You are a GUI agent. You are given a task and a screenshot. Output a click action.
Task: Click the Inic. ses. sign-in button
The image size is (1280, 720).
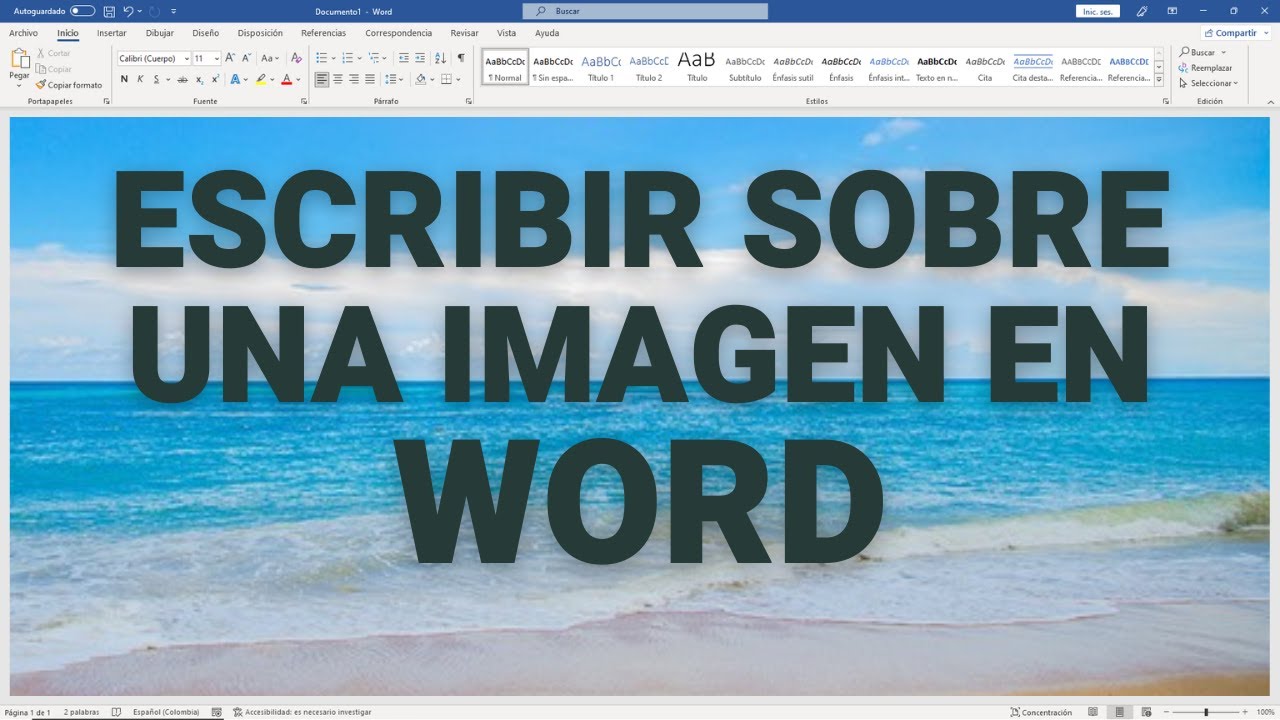(1098, 11)
